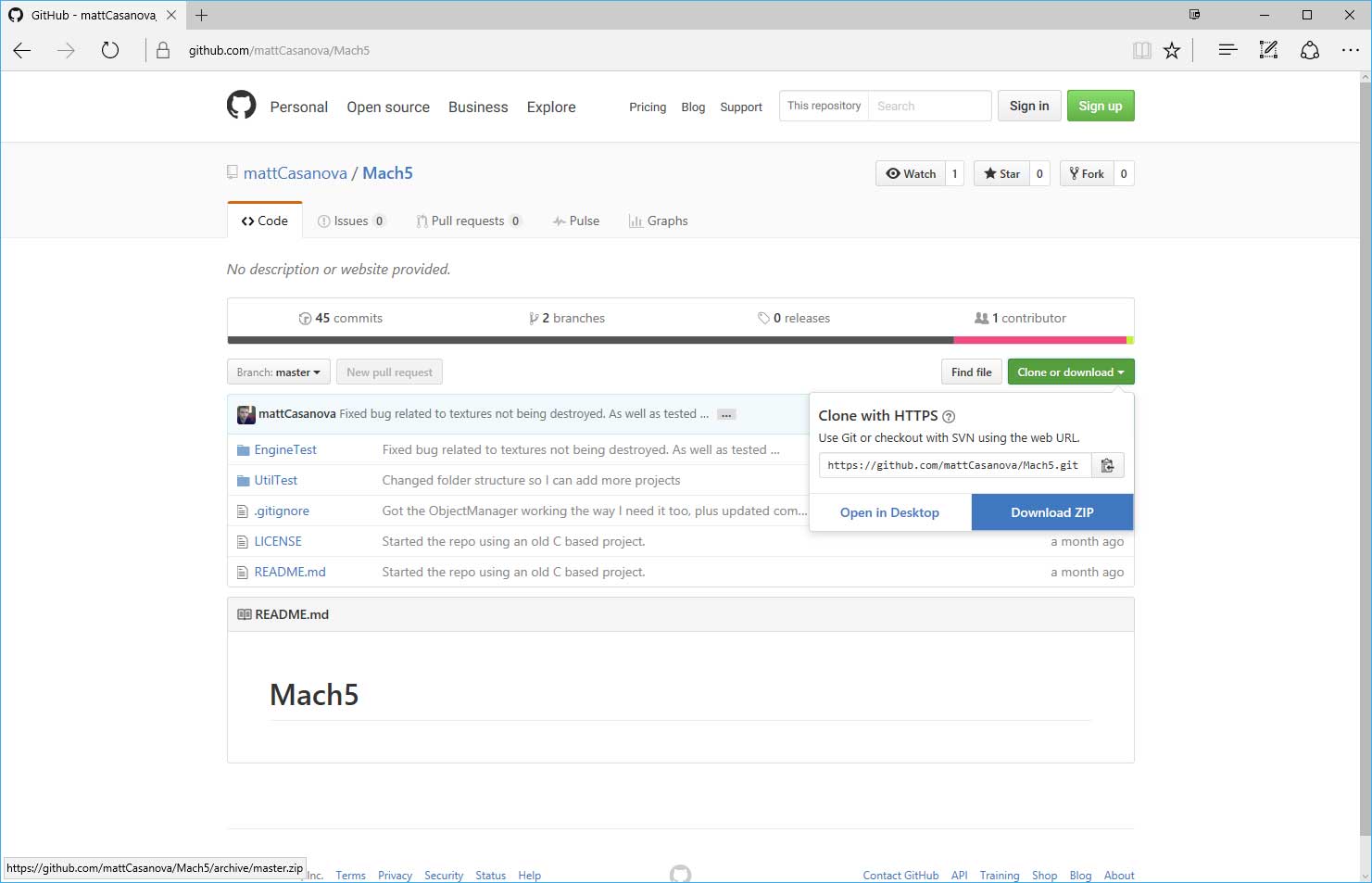Image resolution: width=1372 pixels, height=883 pixels.
Task: View the 2 branches link
Action: click(x=567, y=318)
